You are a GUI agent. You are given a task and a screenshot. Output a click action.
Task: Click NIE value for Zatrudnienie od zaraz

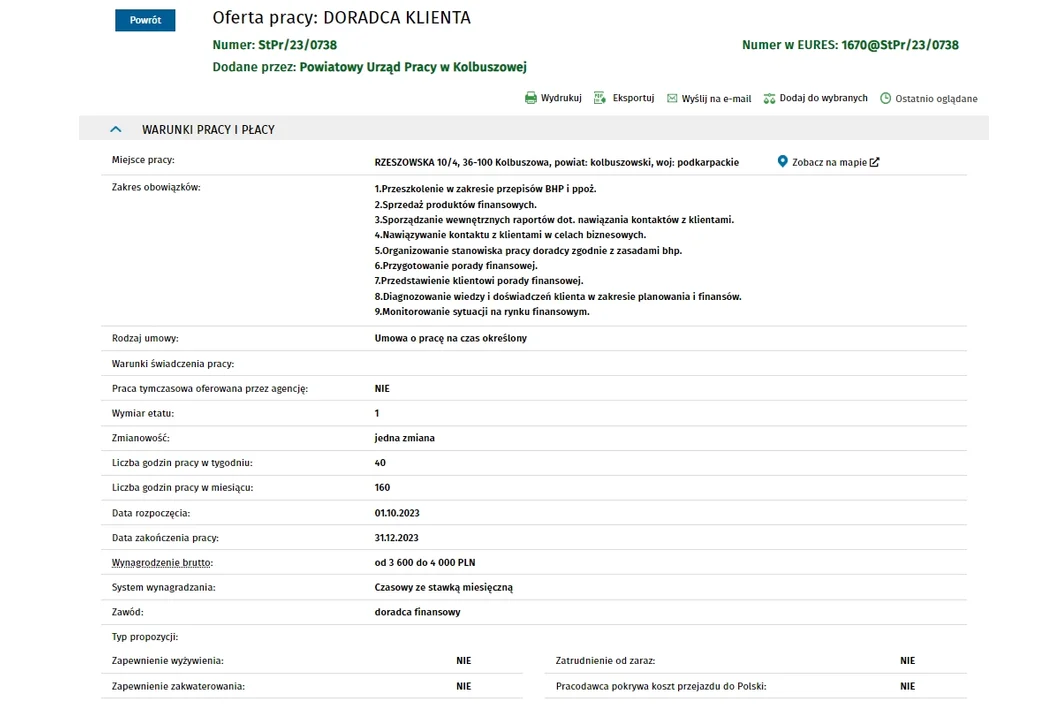tap(907, 660)
